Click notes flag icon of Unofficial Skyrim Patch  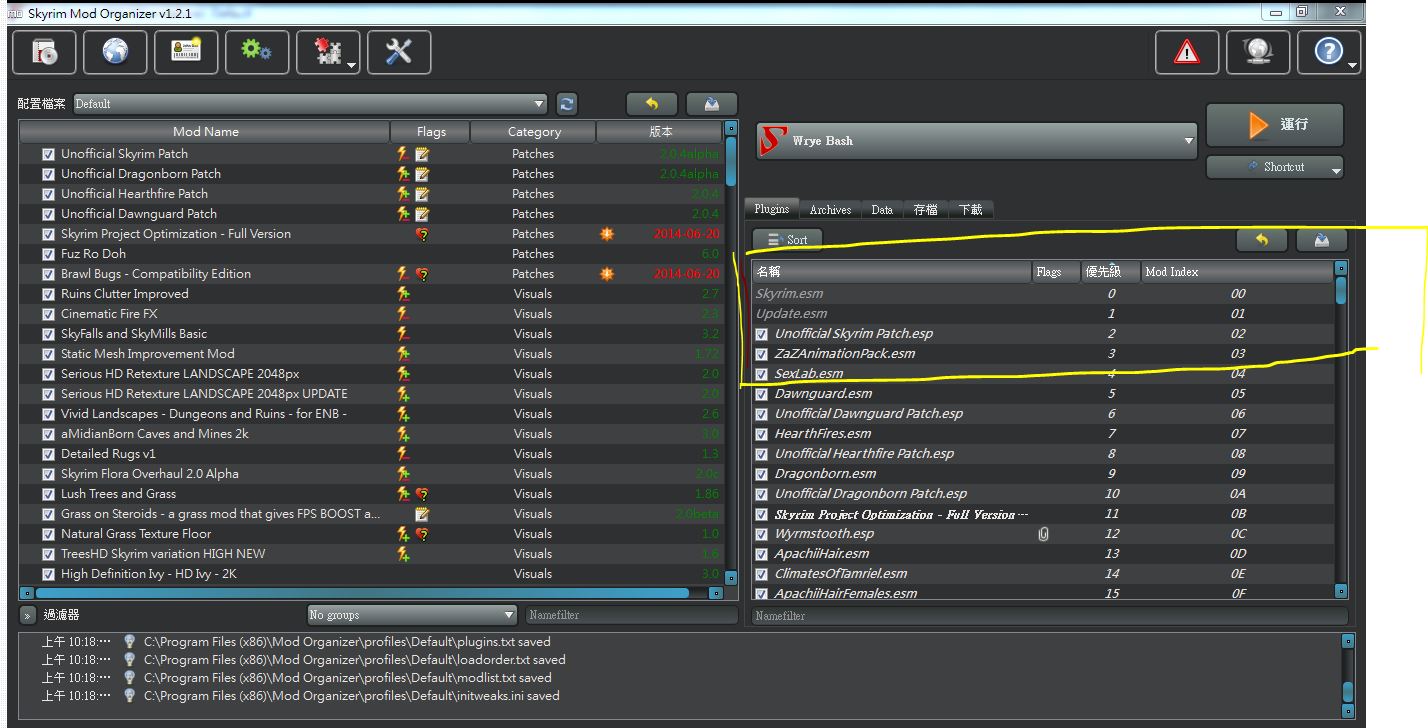[x=422, y=154]
